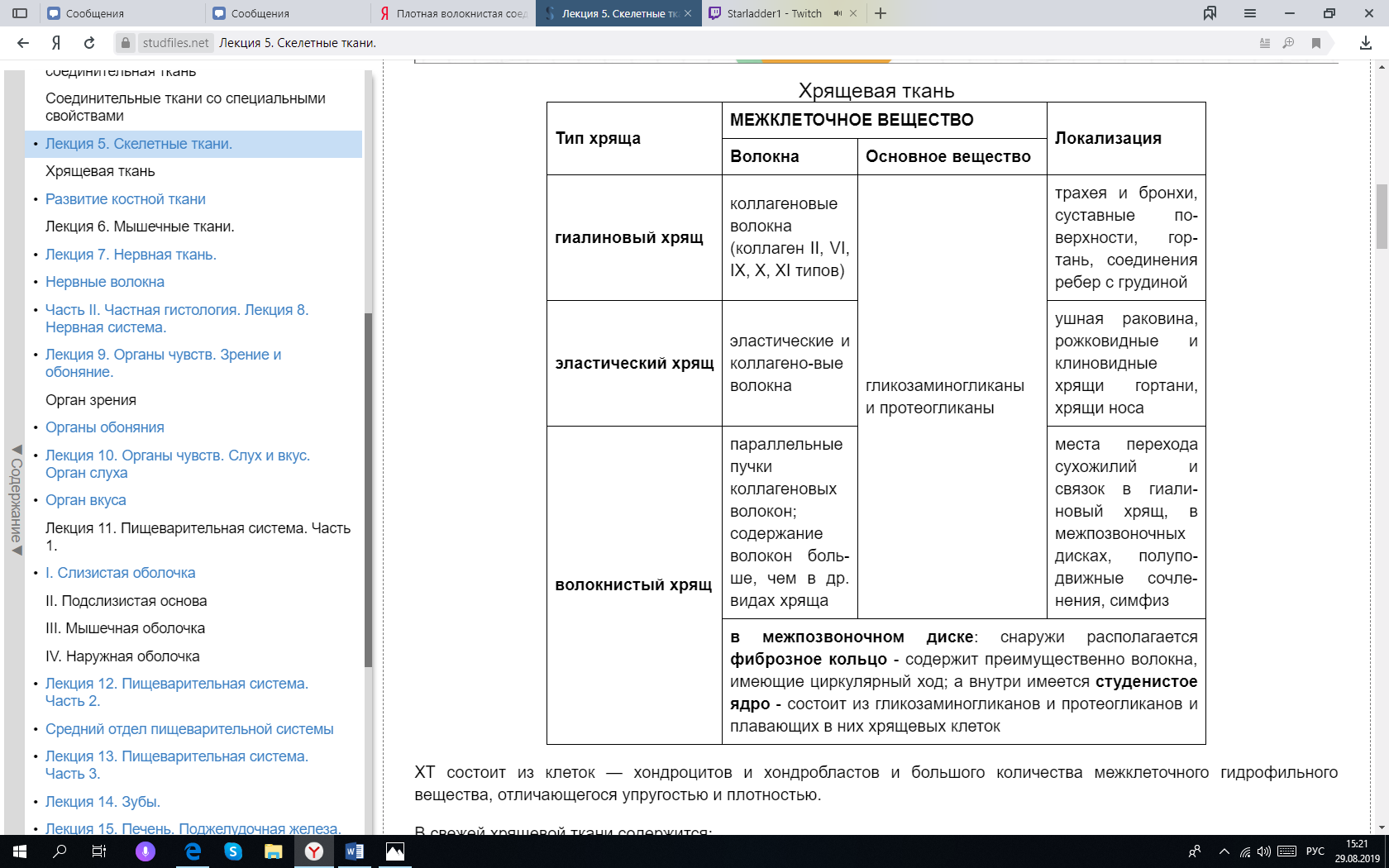Screen dimensions: 1389x868
Task: Open File Explorer from the taskbar
Action: pos(274,851)
